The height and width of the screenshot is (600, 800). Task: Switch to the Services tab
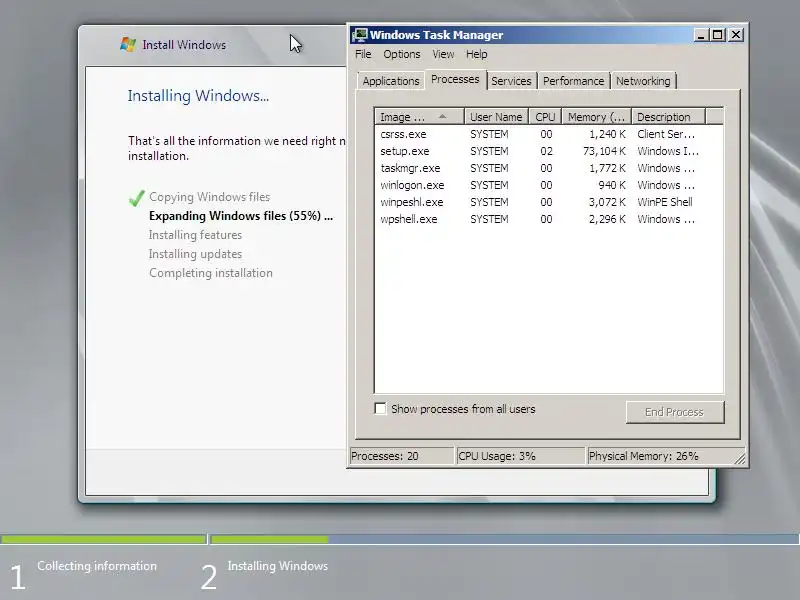(511, 81)
